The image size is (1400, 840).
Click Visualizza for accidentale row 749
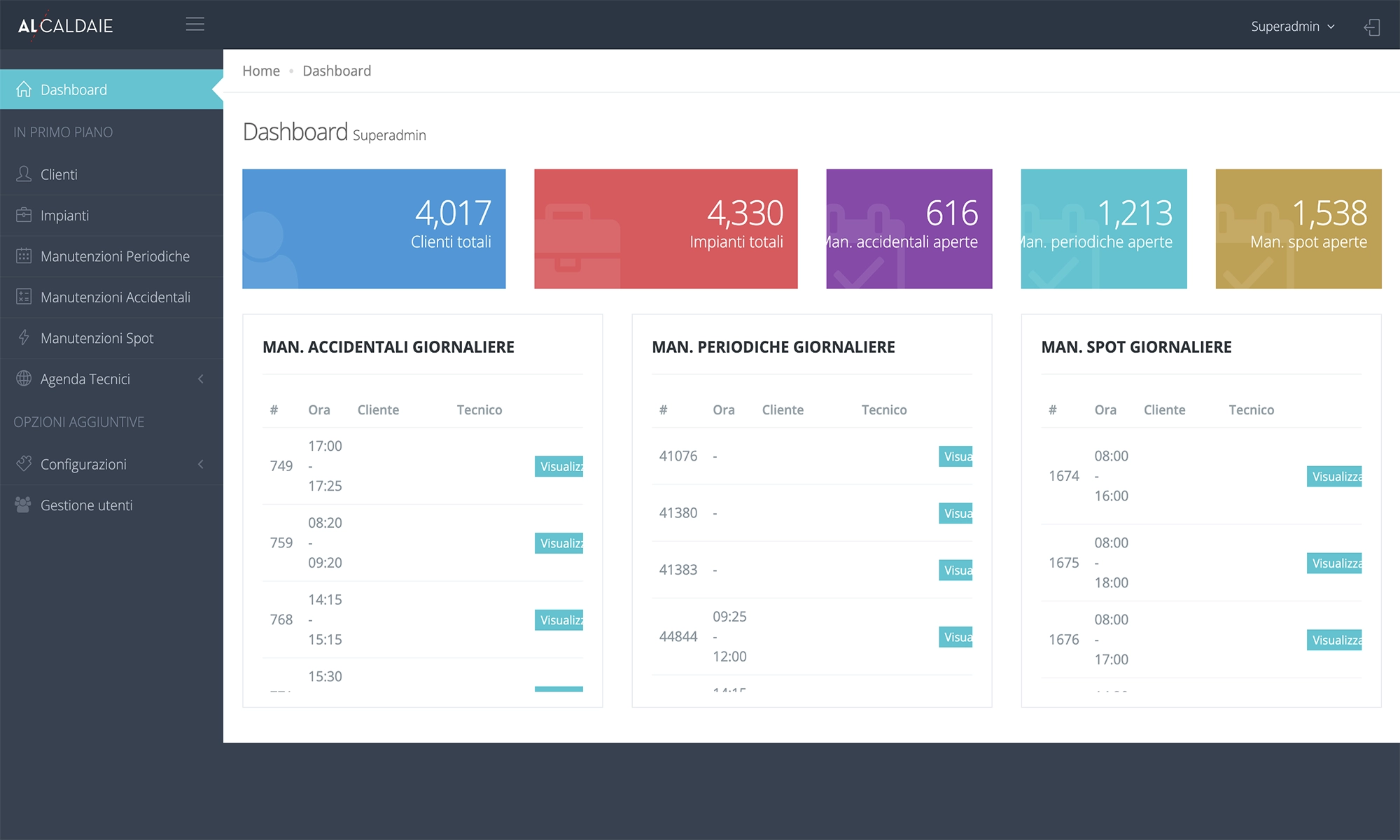click(559, 466)
